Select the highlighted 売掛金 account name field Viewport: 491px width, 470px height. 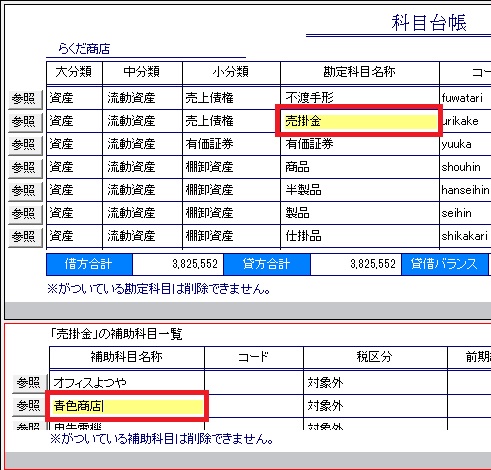click(359, 121)
